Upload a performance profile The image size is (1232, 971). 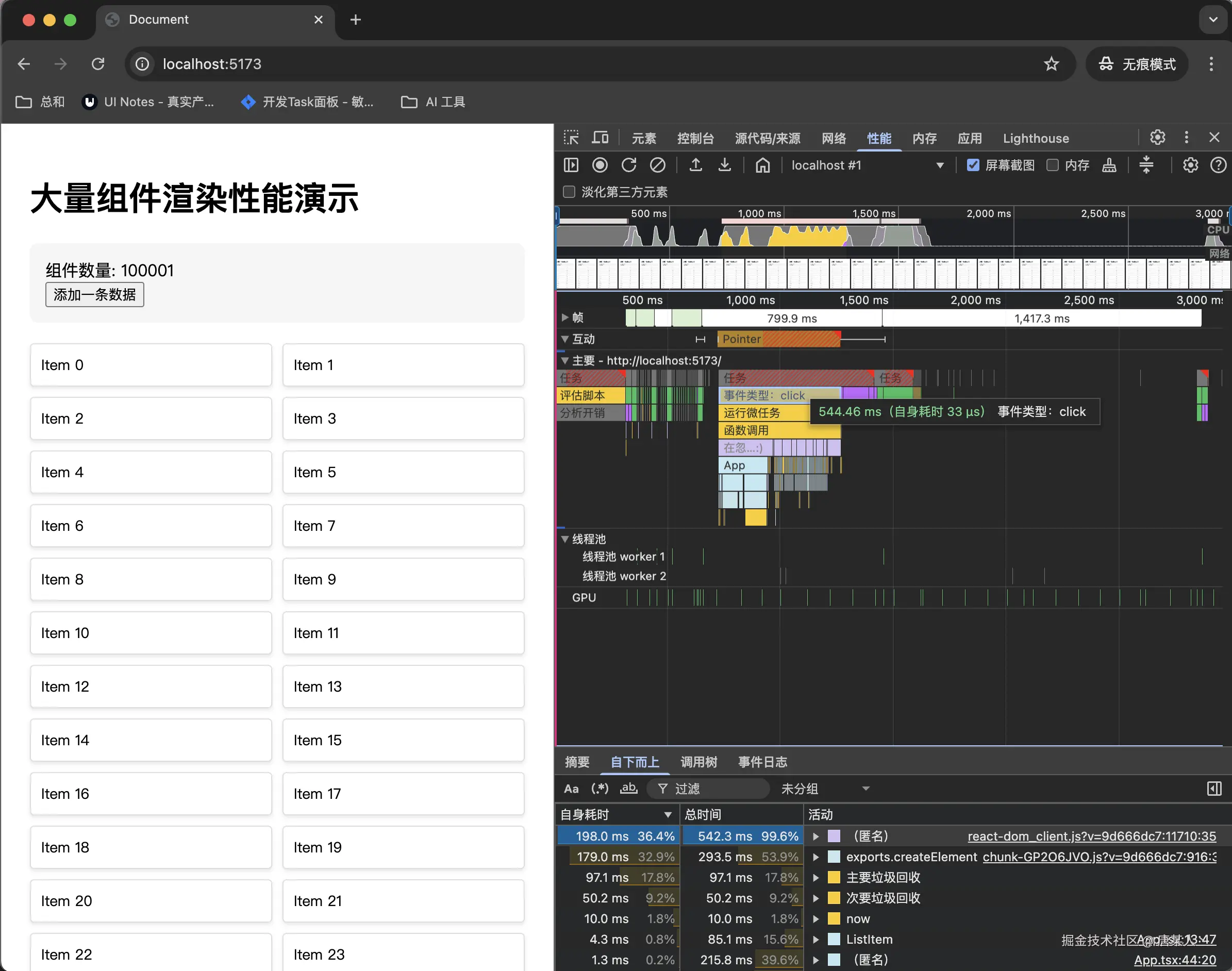(x=695, y=165)
